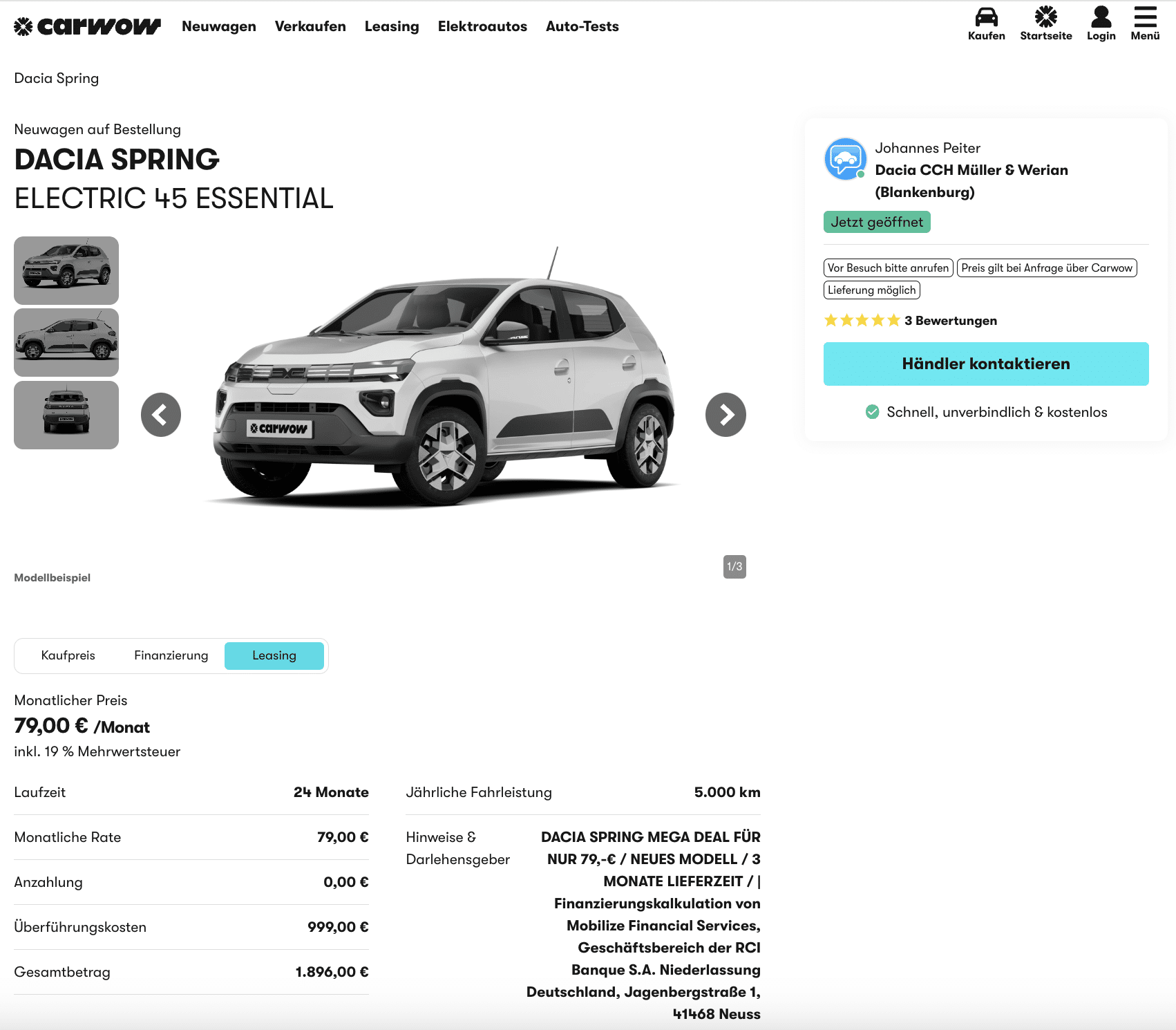Open Verkaufen menu

pyautogui.click(x=310, y=26)
